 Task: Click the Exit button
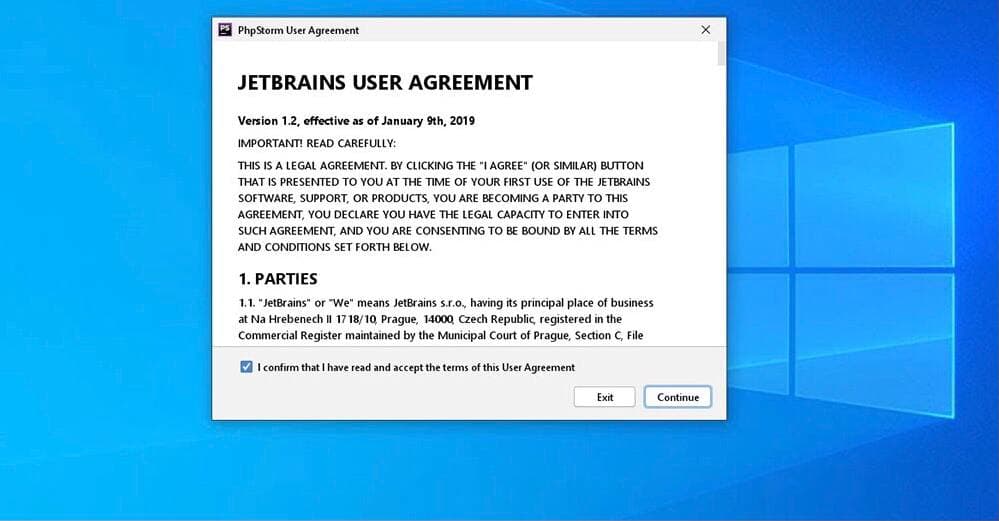[x=605, y=397]
